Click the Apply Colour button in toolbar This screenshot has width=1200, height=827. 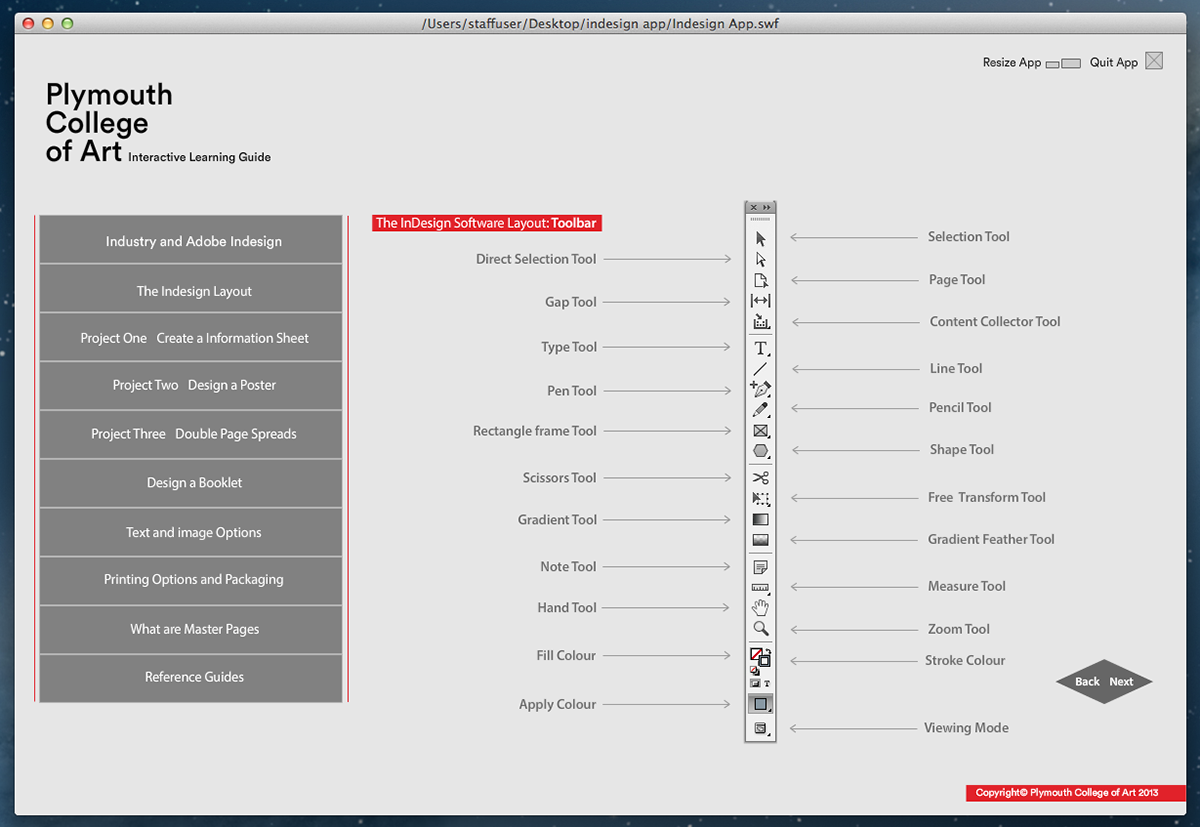tap(761, 704)
